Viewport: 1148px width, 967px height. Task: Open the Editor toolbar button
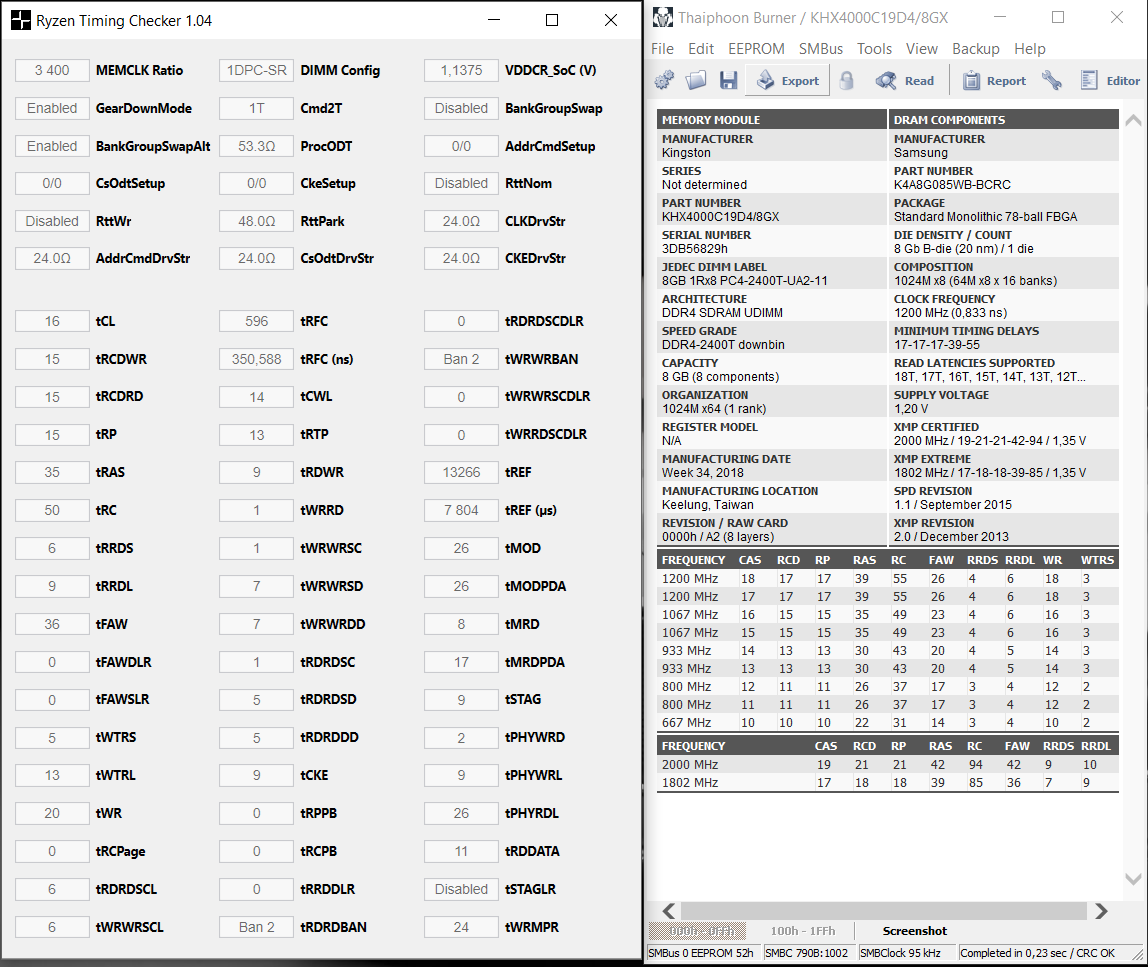pyautogui.click(x=1110, y=81)
